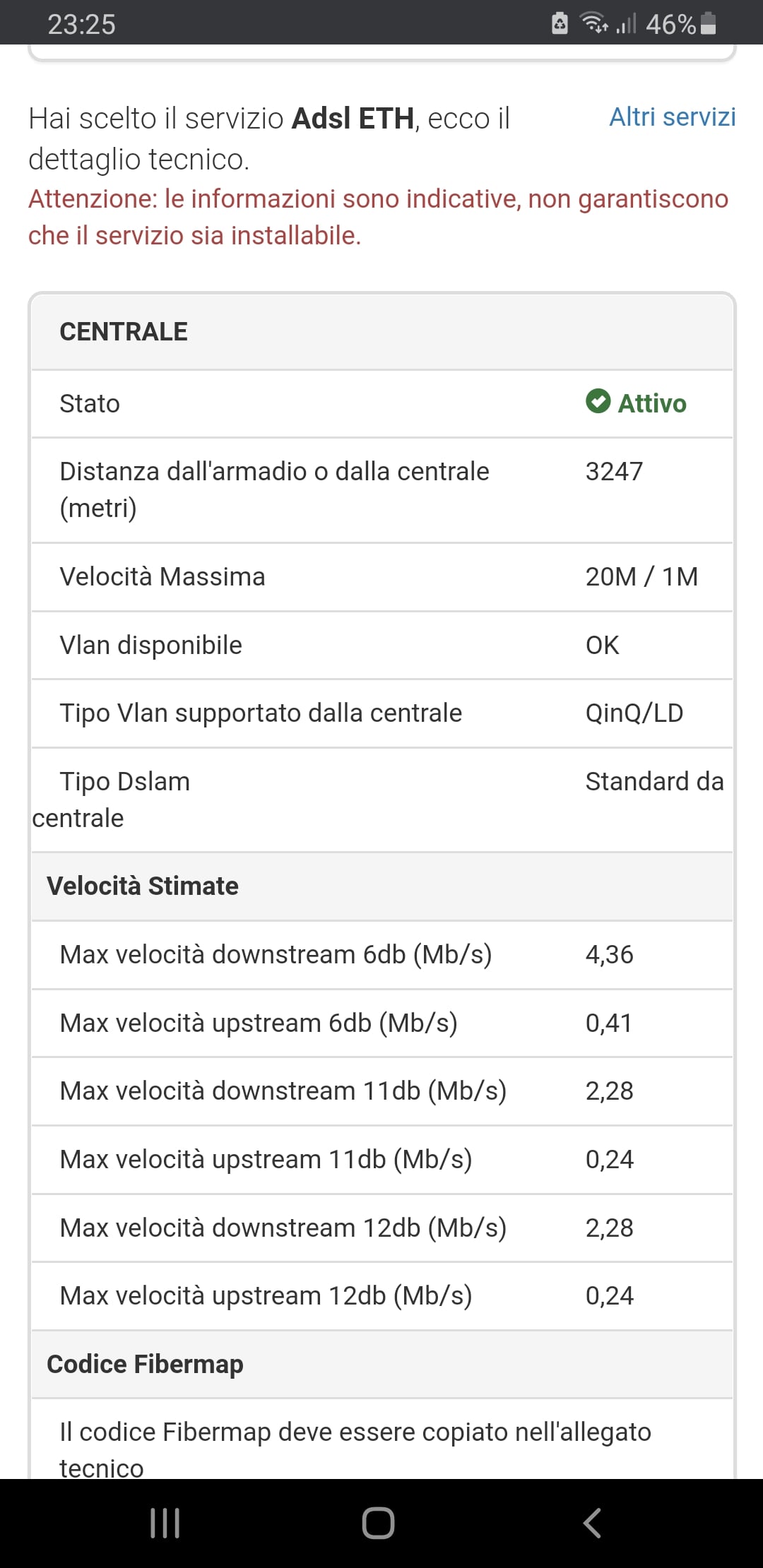Select the distance value 3247
763x1568 pixels.
(614, 472)
